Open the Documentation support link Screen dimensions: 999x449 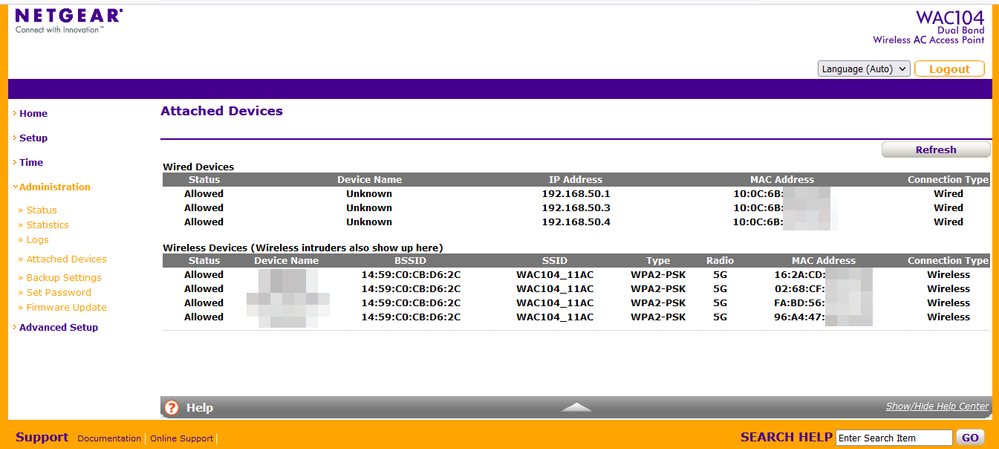coord(109,438)
